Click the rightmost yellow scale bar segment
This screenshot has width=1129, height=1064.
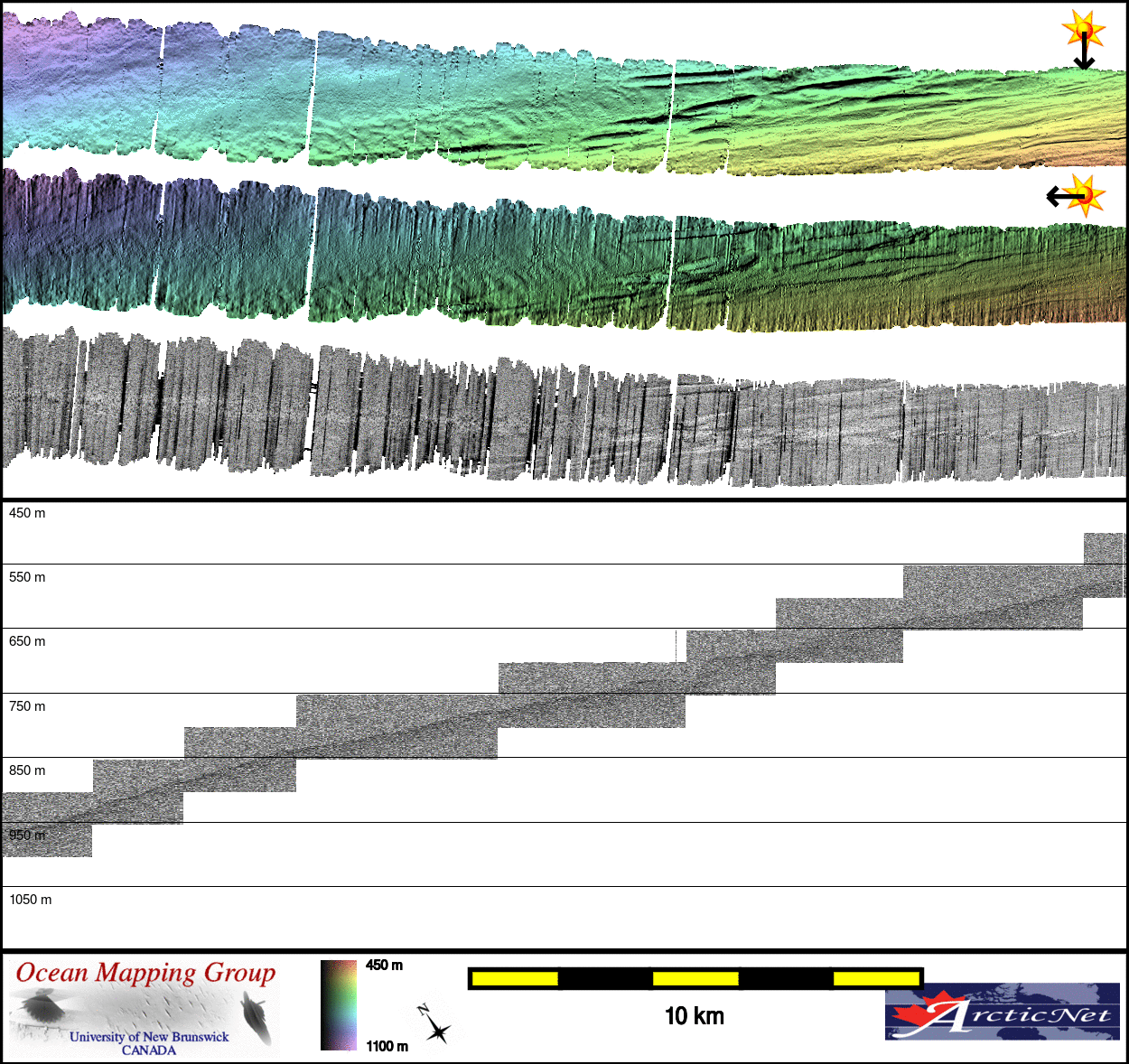(x=875, y=978)
